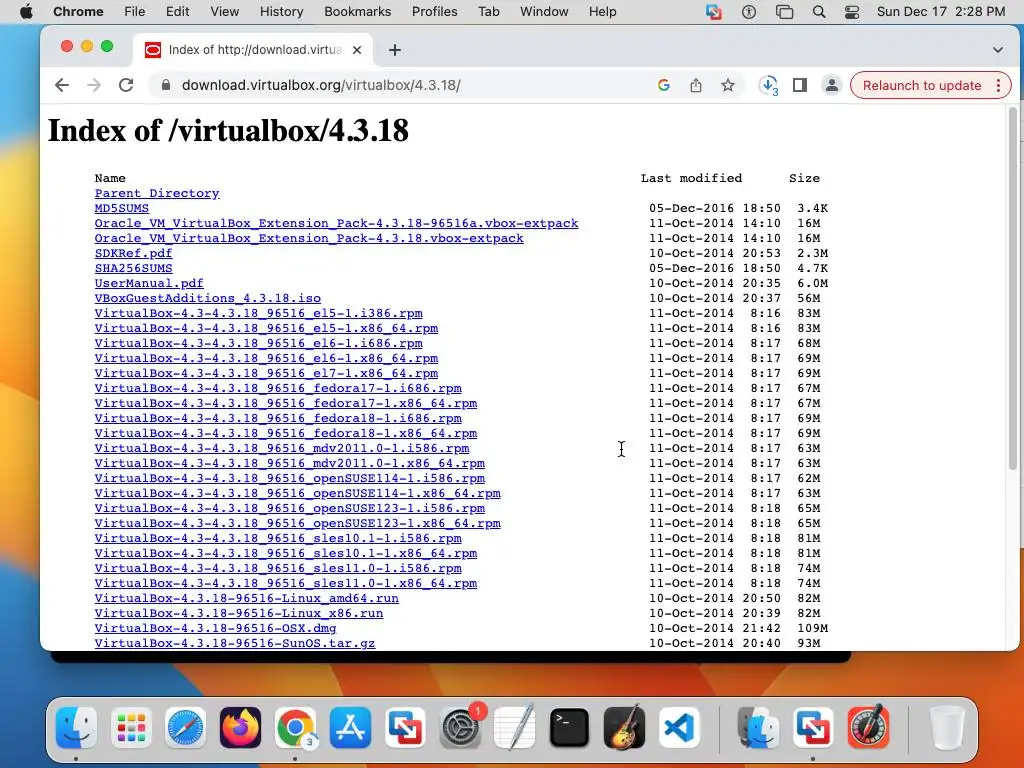This screenshot has height=768, width=1024.
Task: Download sles11.0-1.x86_64.rpm package
Action: pos(286,584)
